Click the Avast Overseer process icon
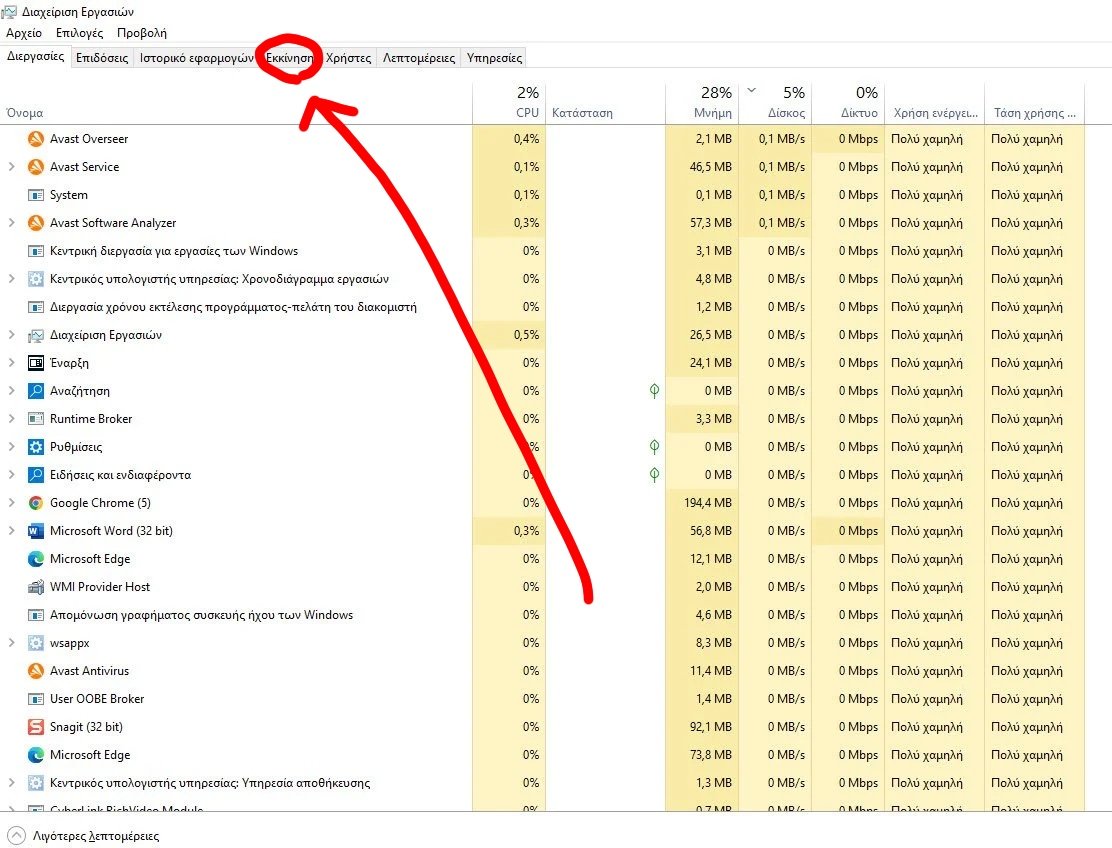The width and height of the screenshot is (1112, 848). tap(35, 139)
